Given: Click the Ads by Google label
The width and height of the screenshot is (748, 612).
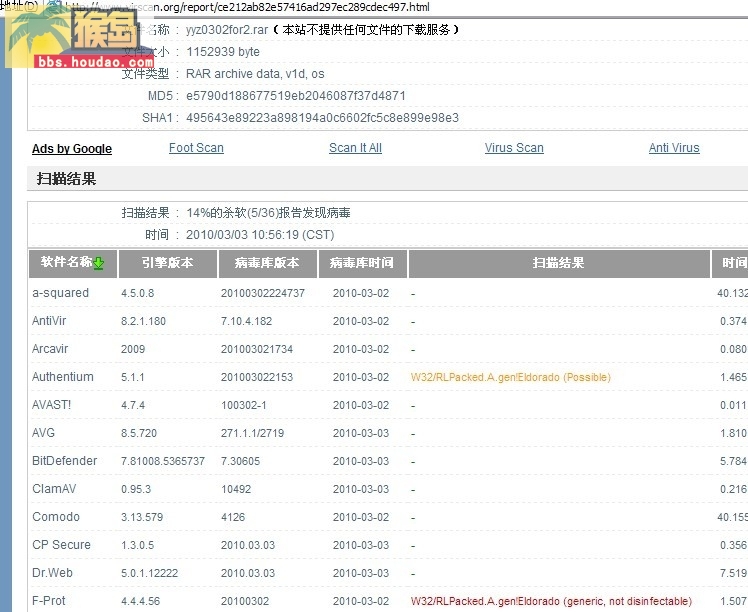Looking at the screenshot, I should coord(72,149).
